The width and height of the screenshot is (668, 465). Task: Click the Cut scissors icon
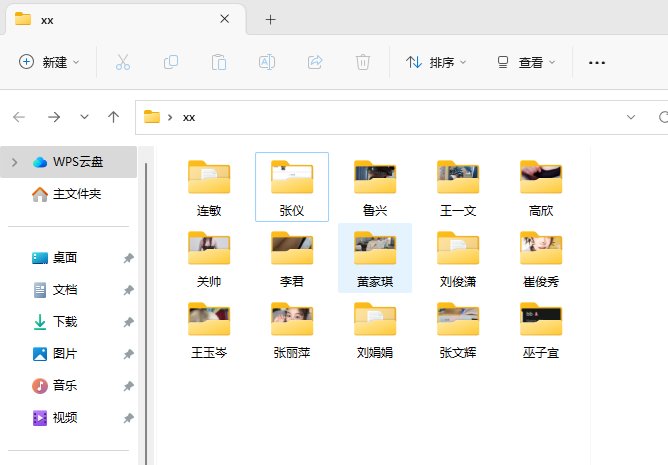[123, 62]
